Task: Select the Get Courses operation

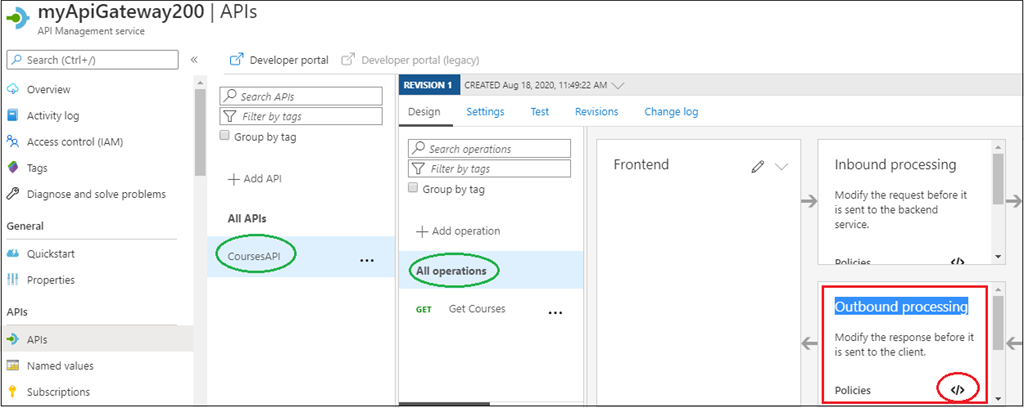Action: [477, 309]
